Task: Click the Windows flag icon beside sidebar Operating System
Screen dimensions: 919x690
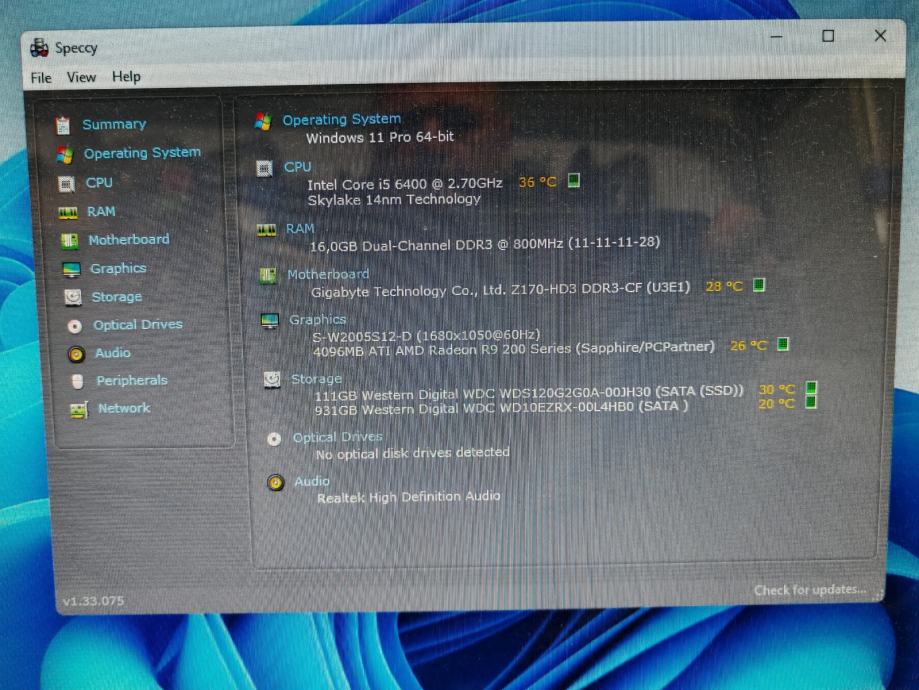Action: click(64, 155)
